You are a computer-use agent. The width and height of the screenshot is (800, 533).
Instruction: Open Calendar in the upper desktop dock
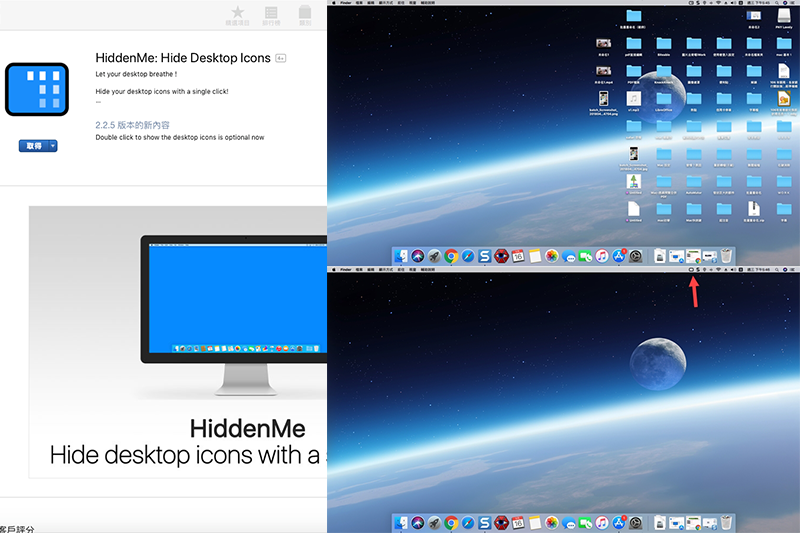[518, 256]
